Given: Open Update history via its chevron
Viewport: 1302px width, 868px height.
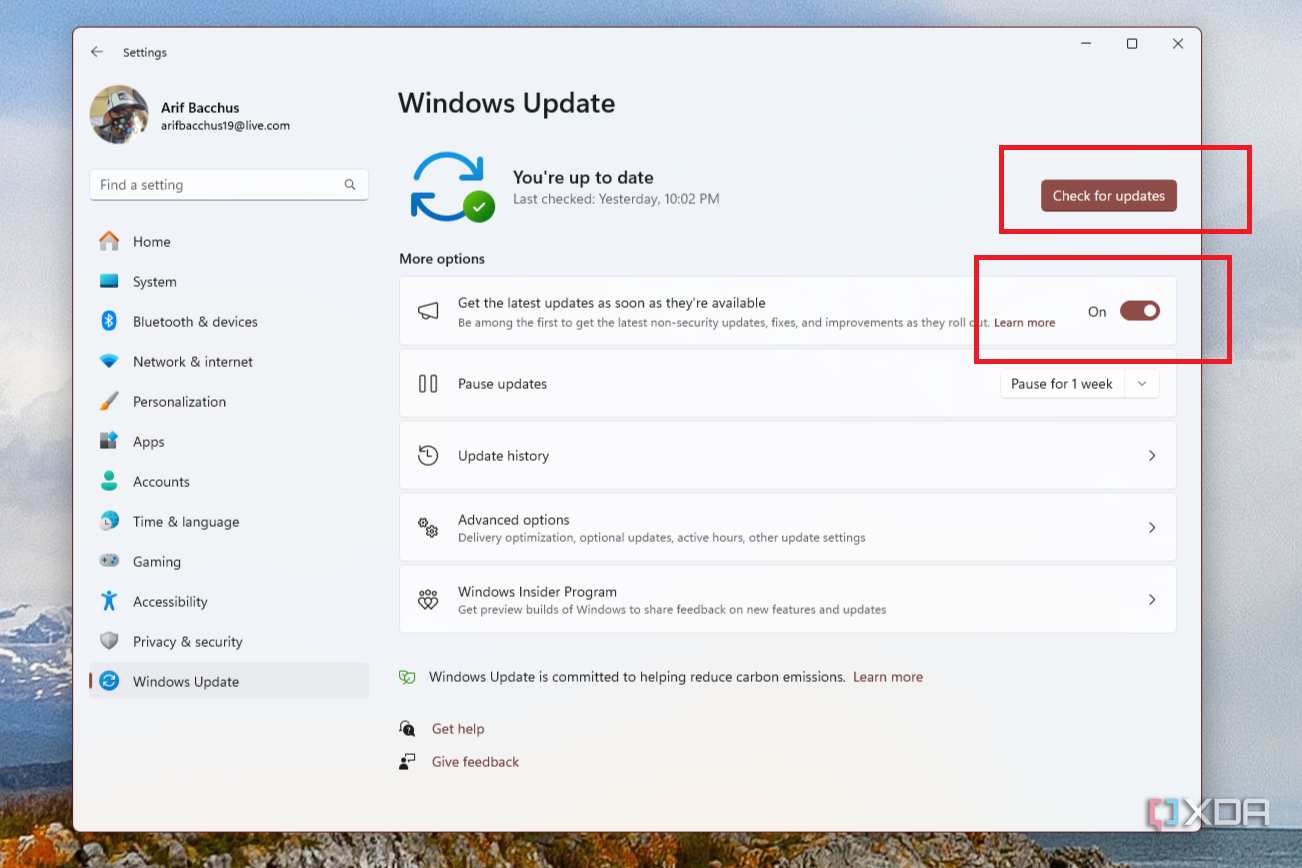Looking at the screenshot, I should point(1152,455).
